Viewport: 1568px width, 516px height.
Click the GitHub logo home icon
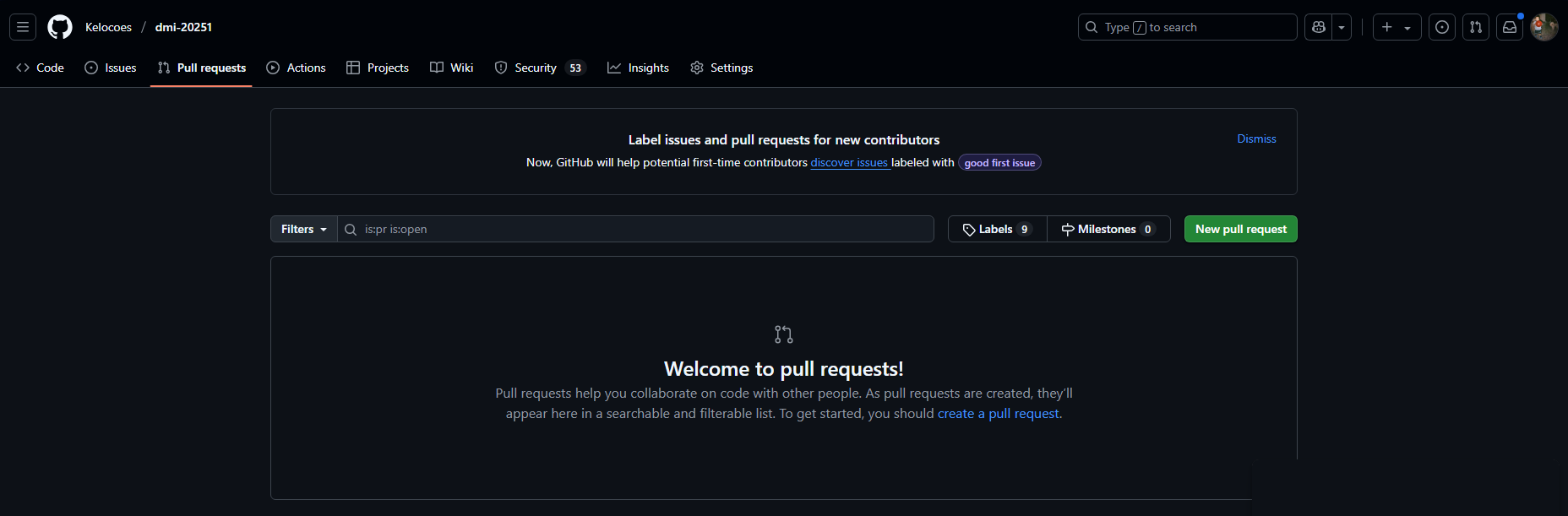pos(60,27)
